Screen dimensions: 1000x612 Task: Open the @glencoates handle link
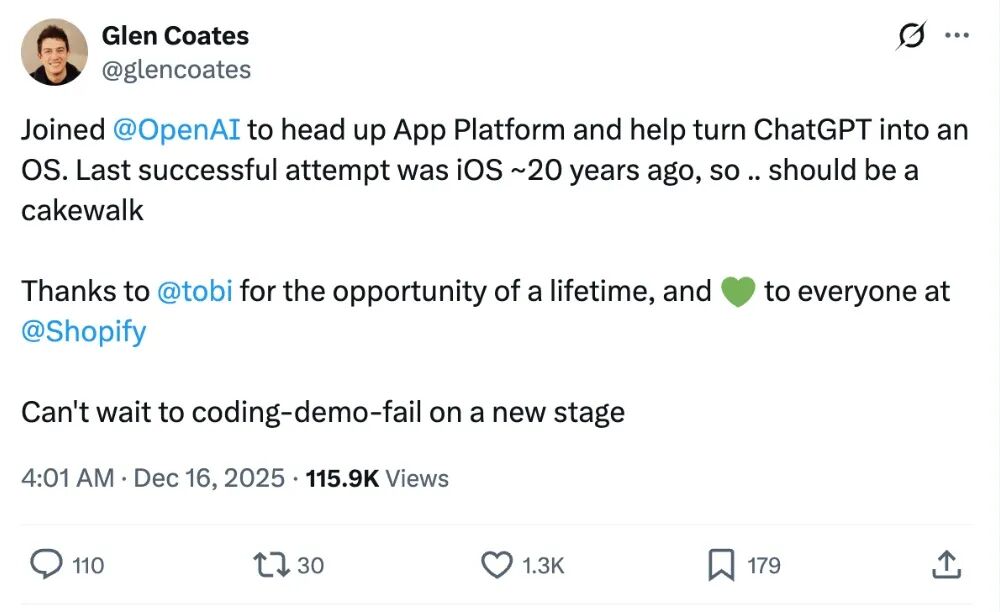176,69
